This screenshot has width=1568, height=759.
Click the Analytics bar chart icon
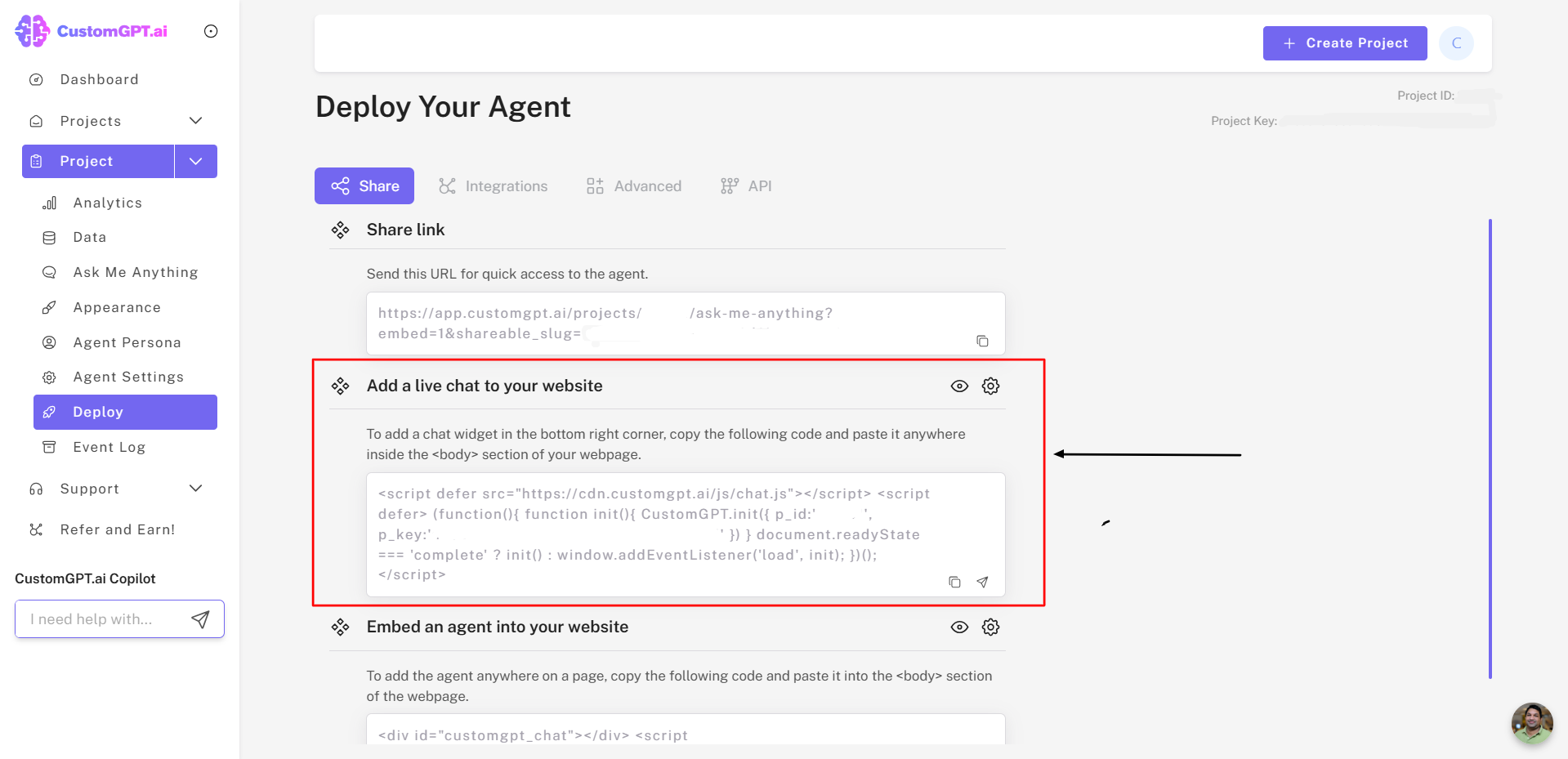point(49,203)
